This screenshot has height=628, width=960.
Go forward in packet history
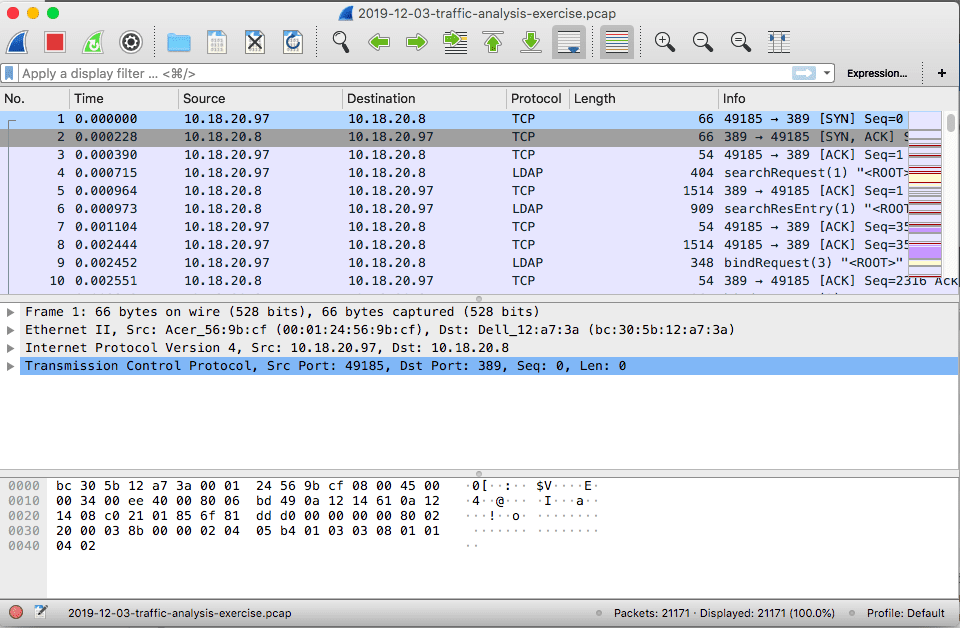[x=417, y=42]
